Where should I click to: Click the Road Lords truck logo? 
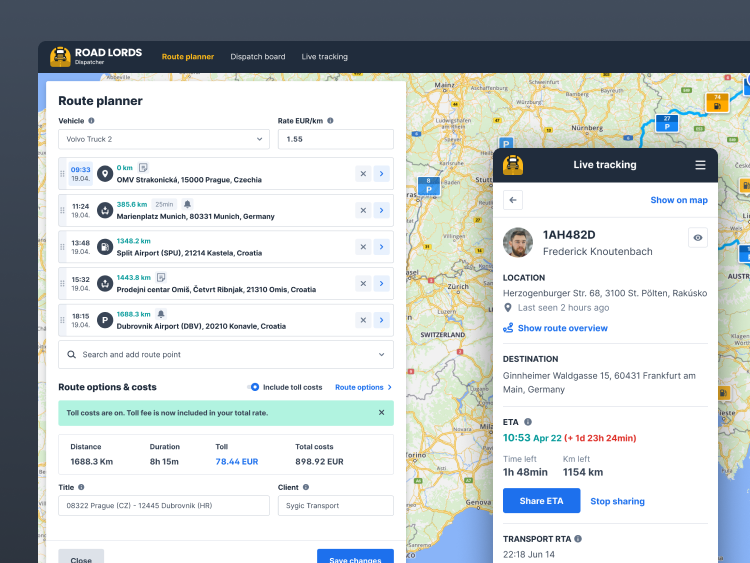coord(60,57)
